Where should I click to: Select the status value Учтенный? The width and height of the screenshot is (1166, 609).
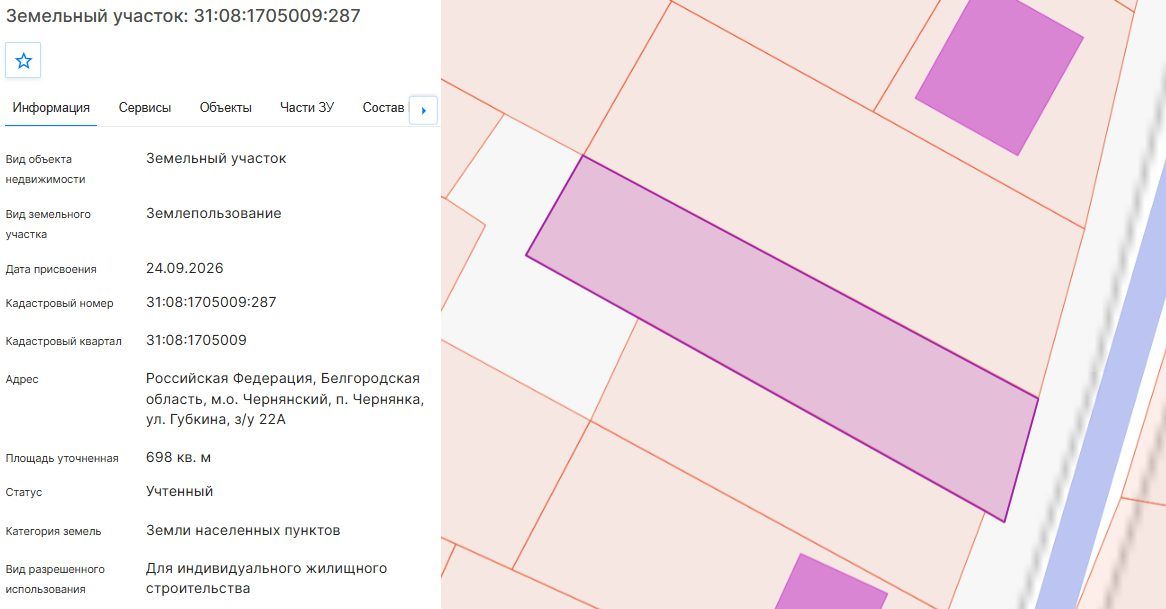pos(179,492)
